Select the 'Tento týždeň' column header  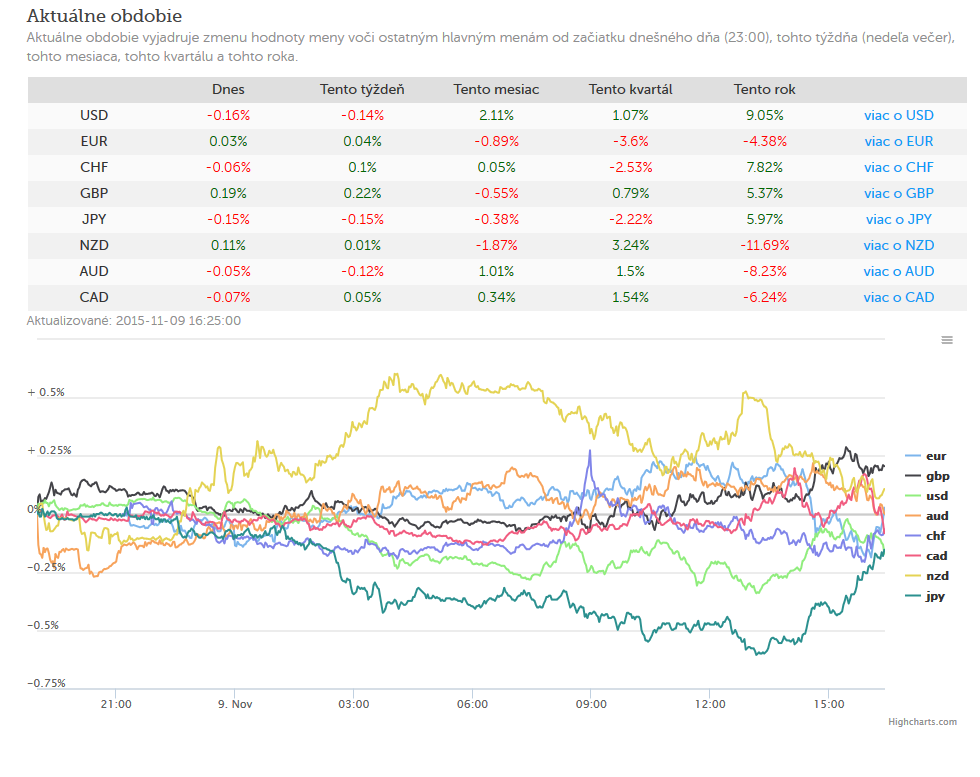(x=362, y=89)
